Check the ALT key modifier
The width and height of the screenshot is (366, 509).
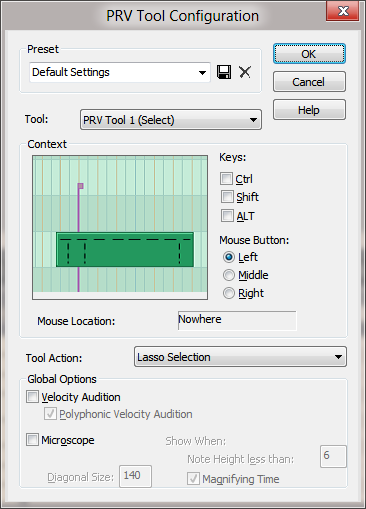point(227,216)
